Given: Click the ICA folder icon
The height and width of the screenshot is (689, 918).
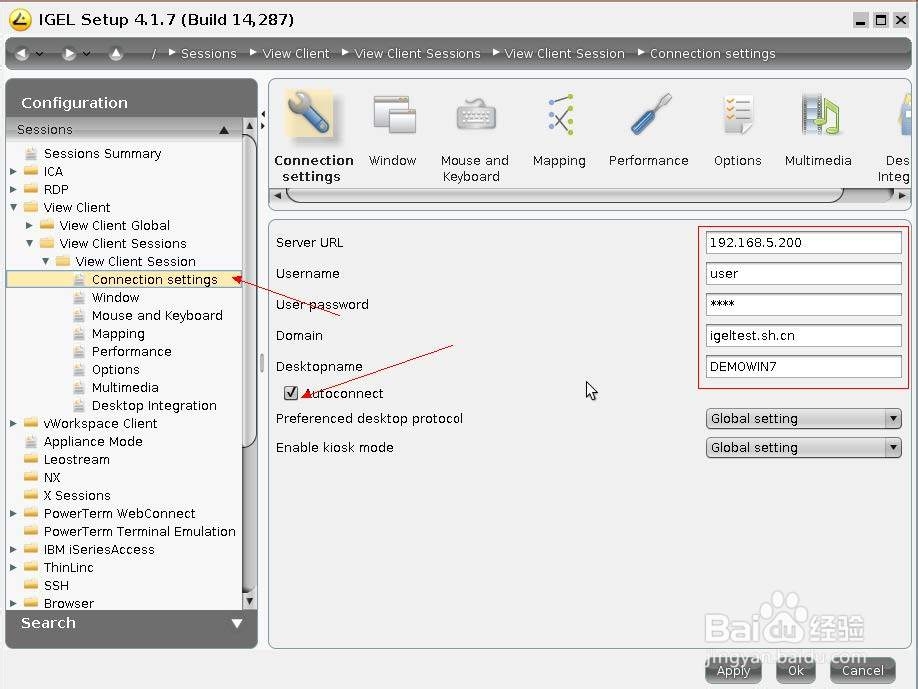Looking at the screenshot, I should coord(31,171).
